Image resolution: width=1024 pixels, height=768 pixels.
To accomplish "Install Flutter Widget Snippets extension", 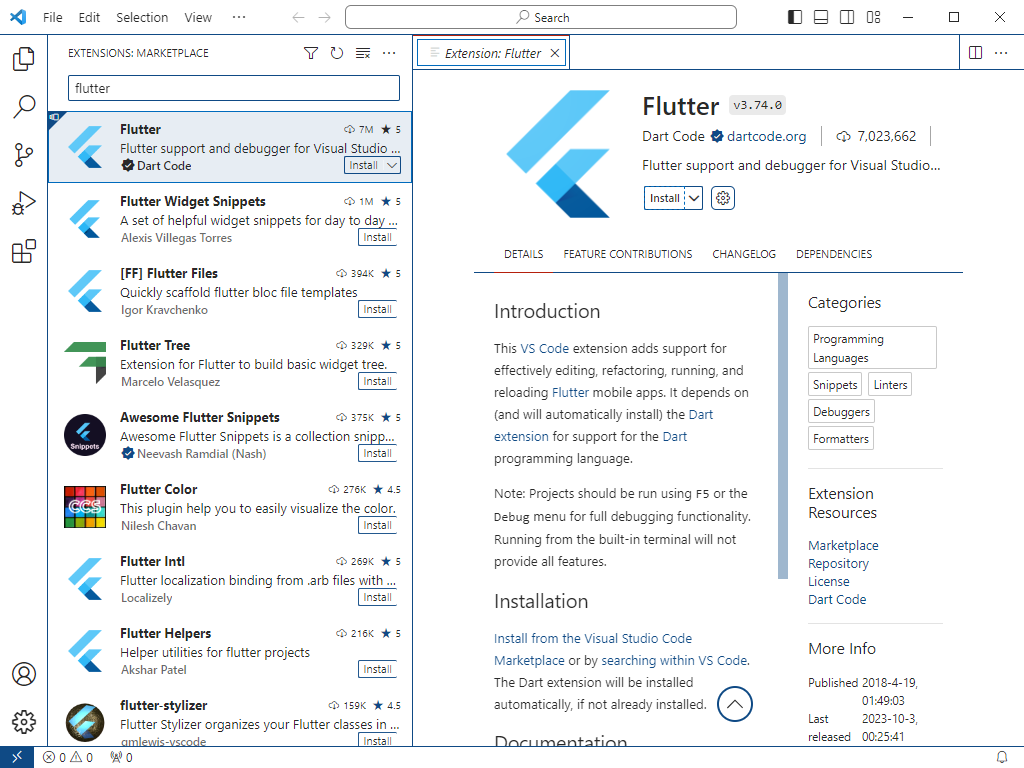I will (377, 237).
